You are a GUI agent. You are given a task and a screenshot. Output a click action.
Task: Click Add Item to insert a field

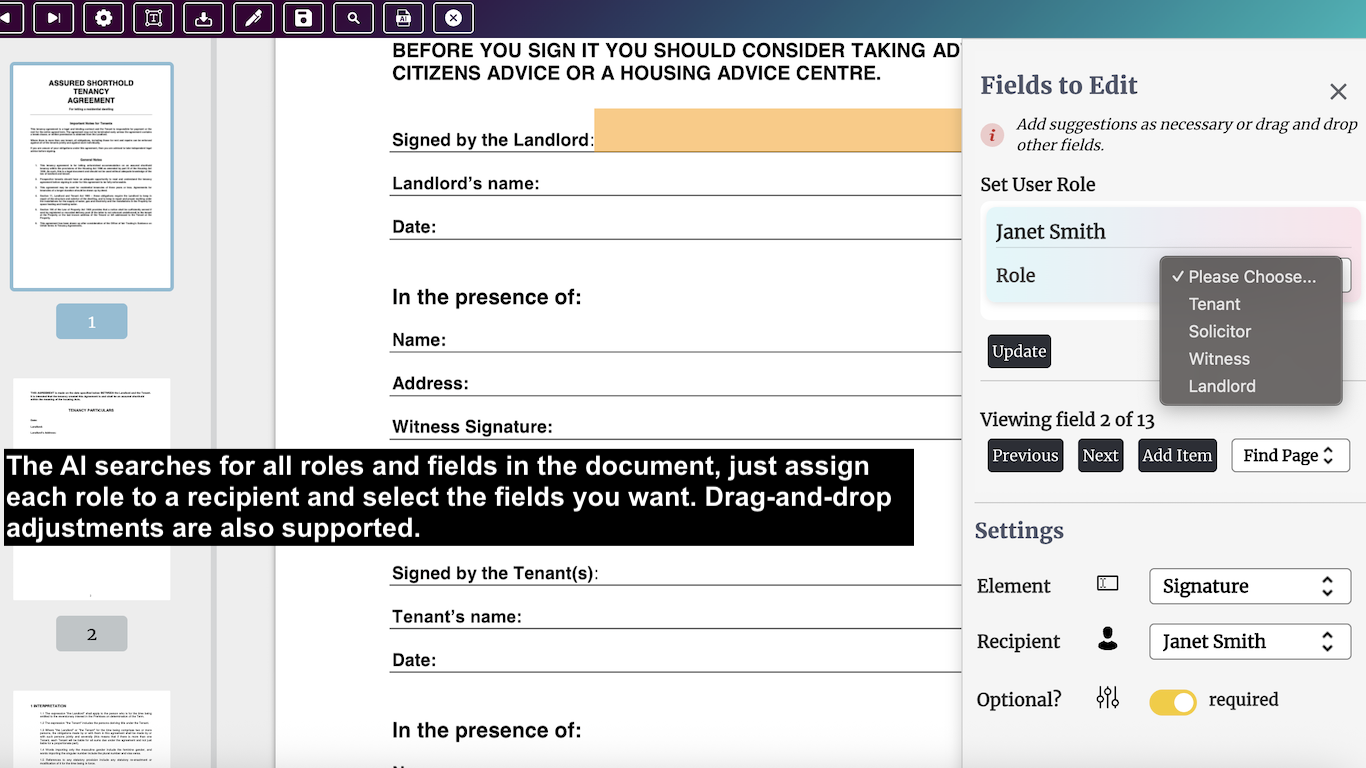pyautogui.click(x=1177, y=455)
